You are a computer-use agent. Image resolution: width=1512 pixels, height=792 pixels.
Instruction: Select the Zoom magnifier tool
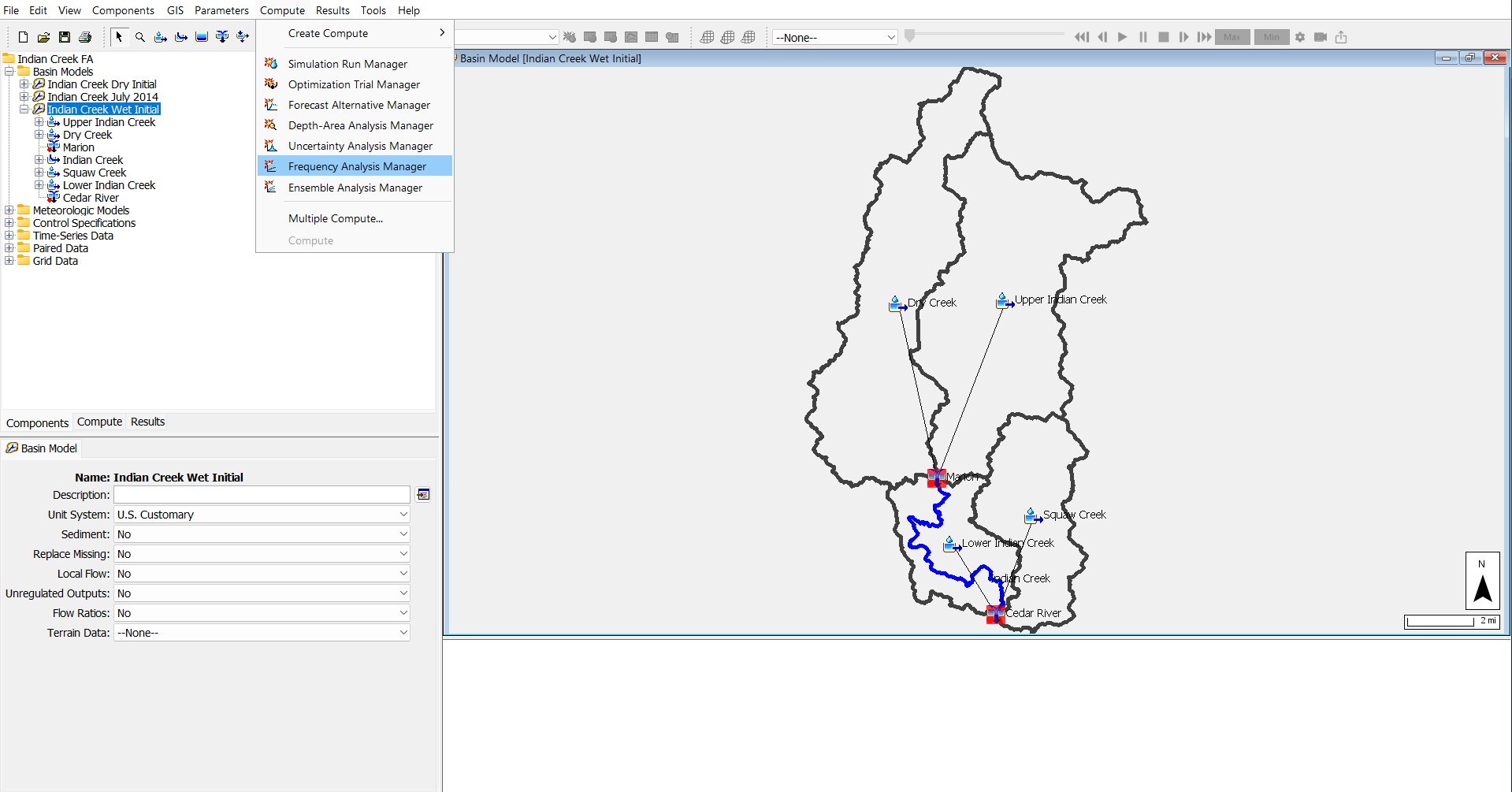tap(140, 37)
